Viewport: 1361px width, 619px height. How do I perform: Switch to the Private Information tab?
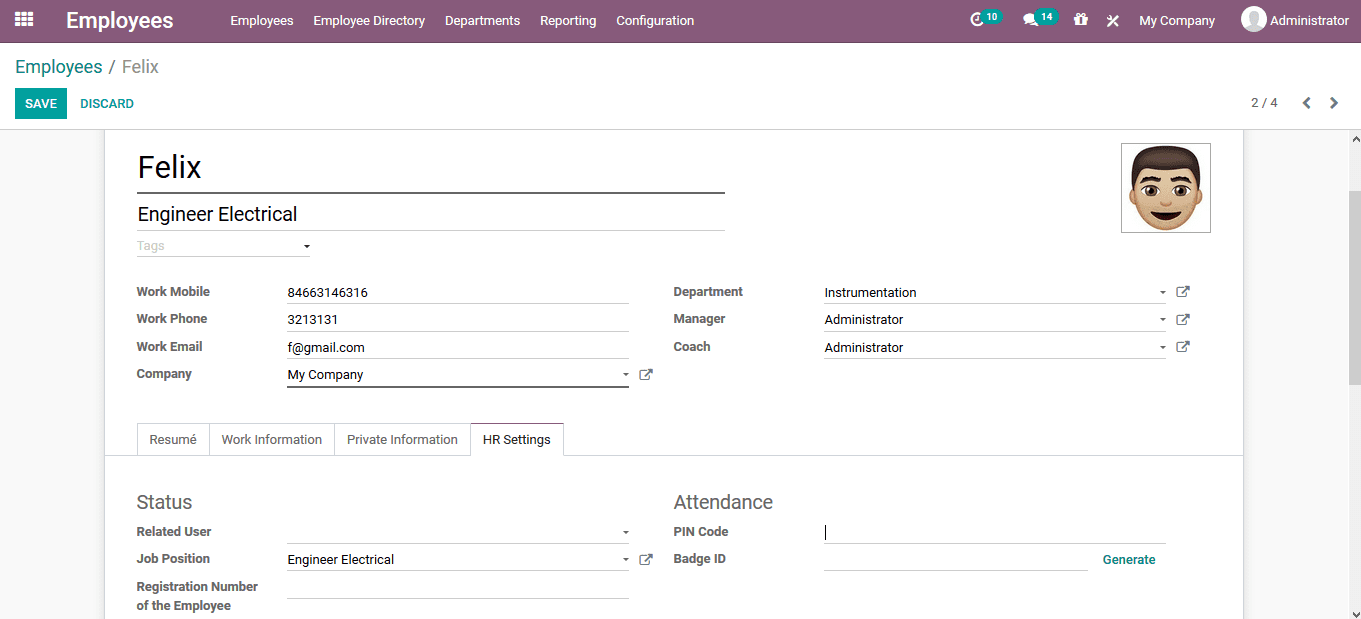click(402, 439)
